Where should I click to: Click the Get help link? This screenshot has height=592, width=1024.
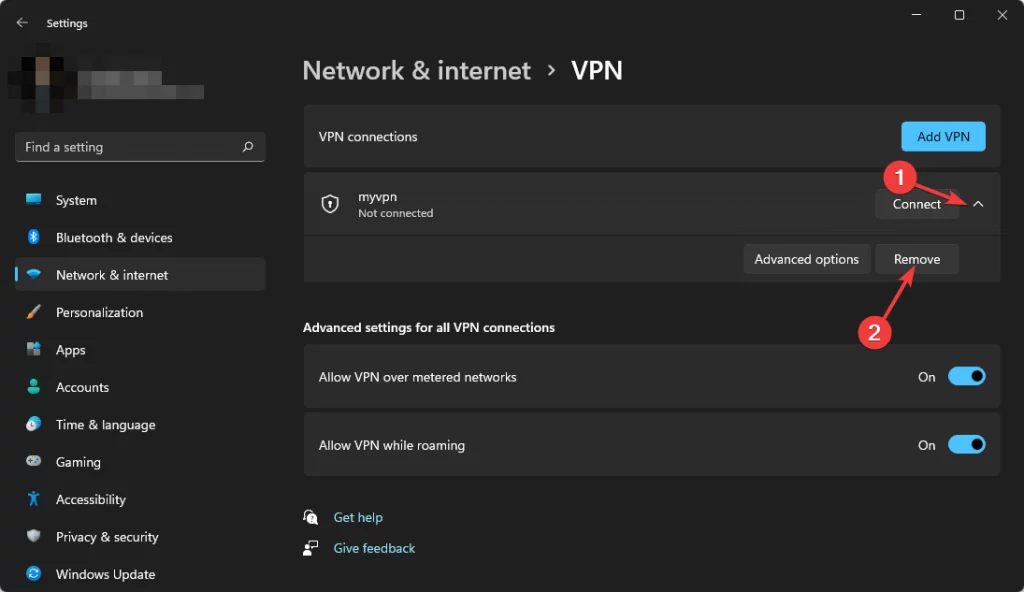[x=357, y=517]
